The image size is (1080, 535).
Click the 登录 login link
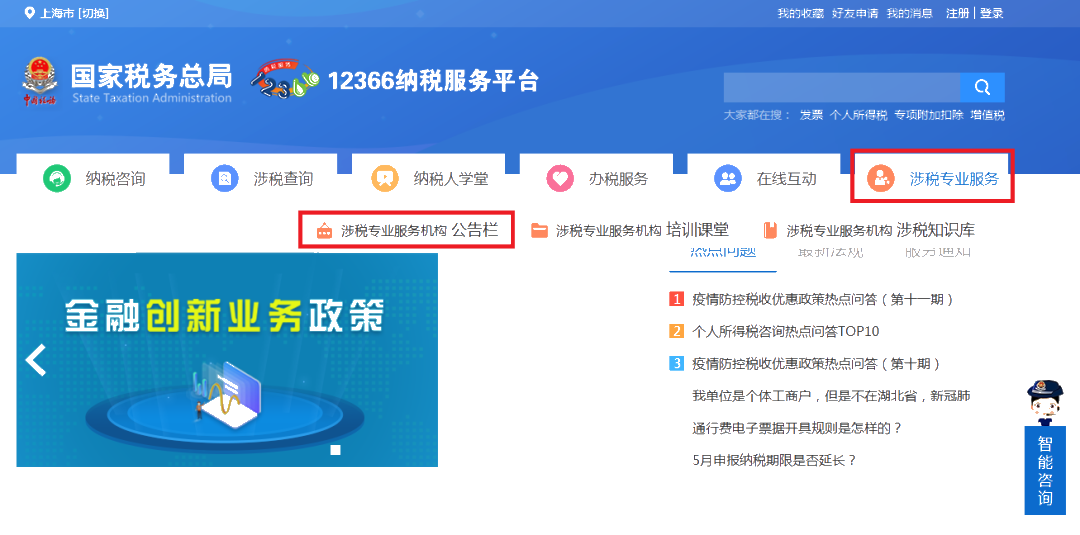991,13
